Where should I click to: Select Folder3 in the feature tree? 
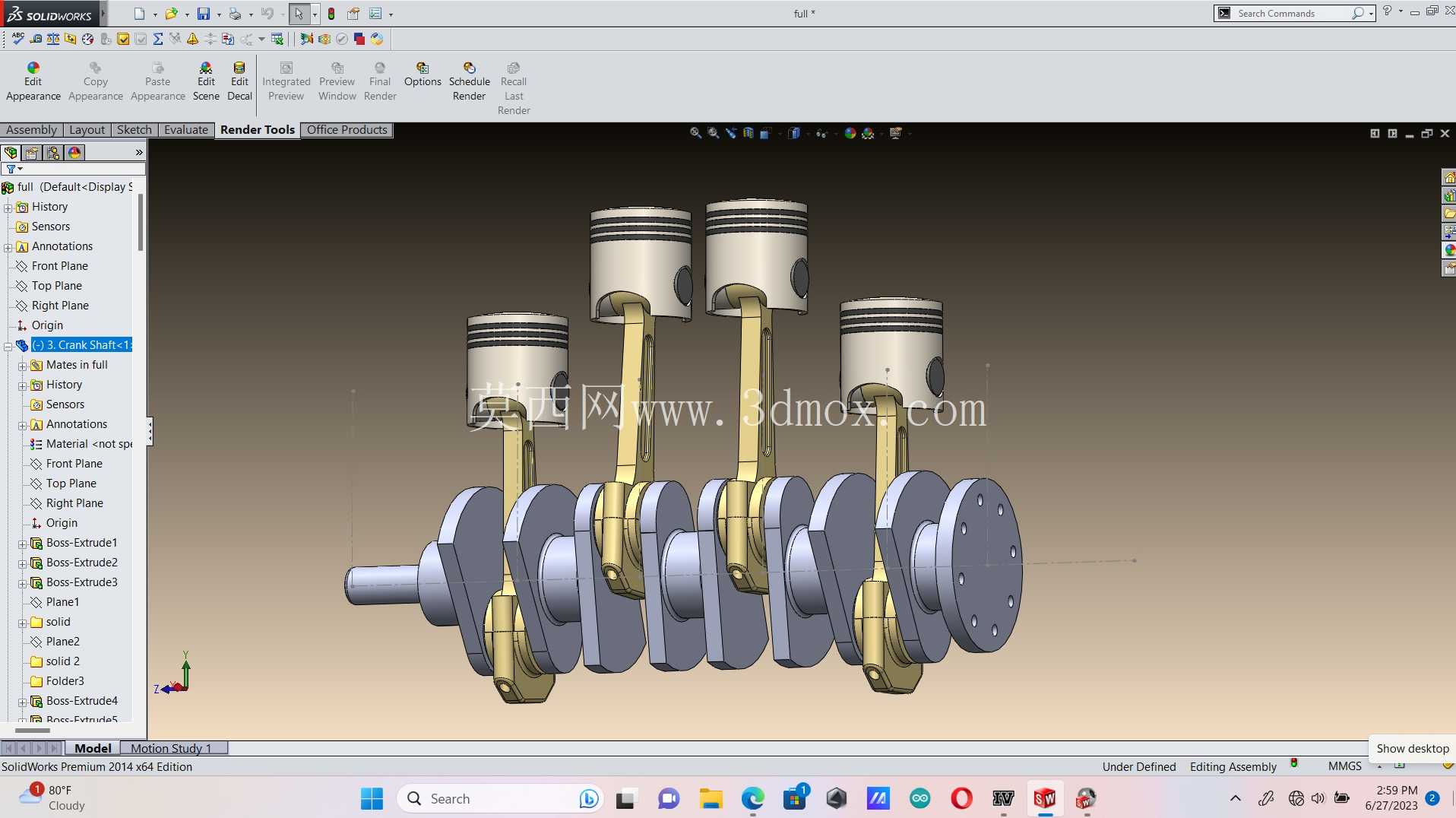(65, 681)
